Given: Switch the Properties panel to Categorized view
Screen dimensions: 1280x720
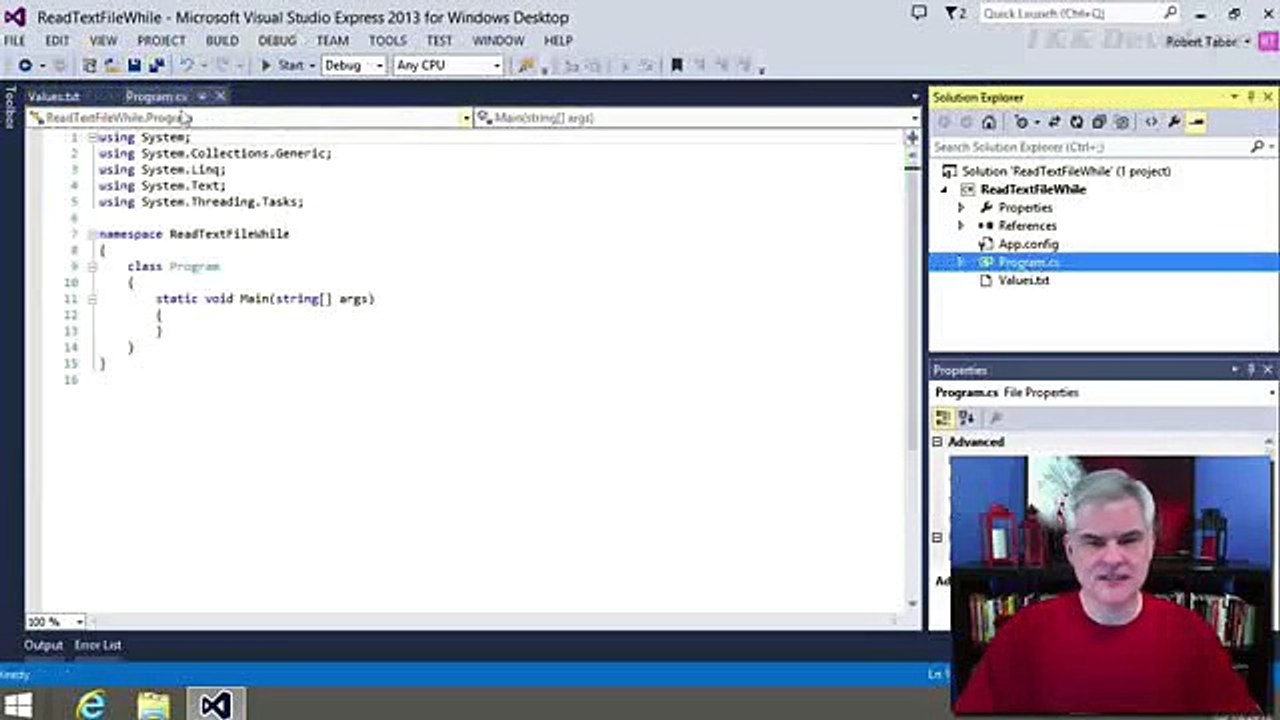Looking at the screenshot, I should pyautogui.click(x=943, y=418).
